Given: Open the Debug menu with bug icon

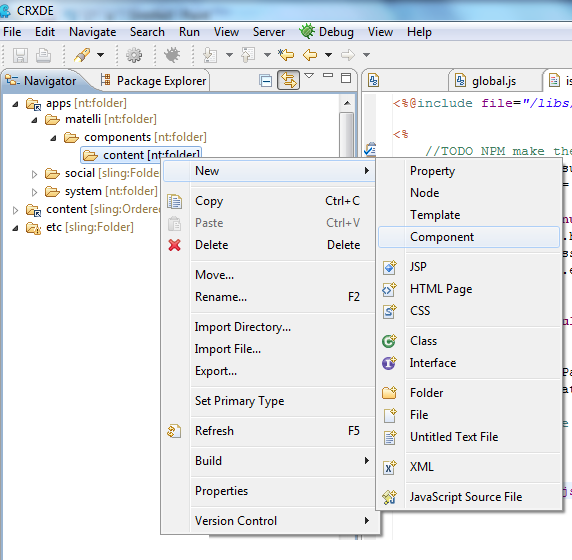Looking at the screenshot, I should point(326,32).
